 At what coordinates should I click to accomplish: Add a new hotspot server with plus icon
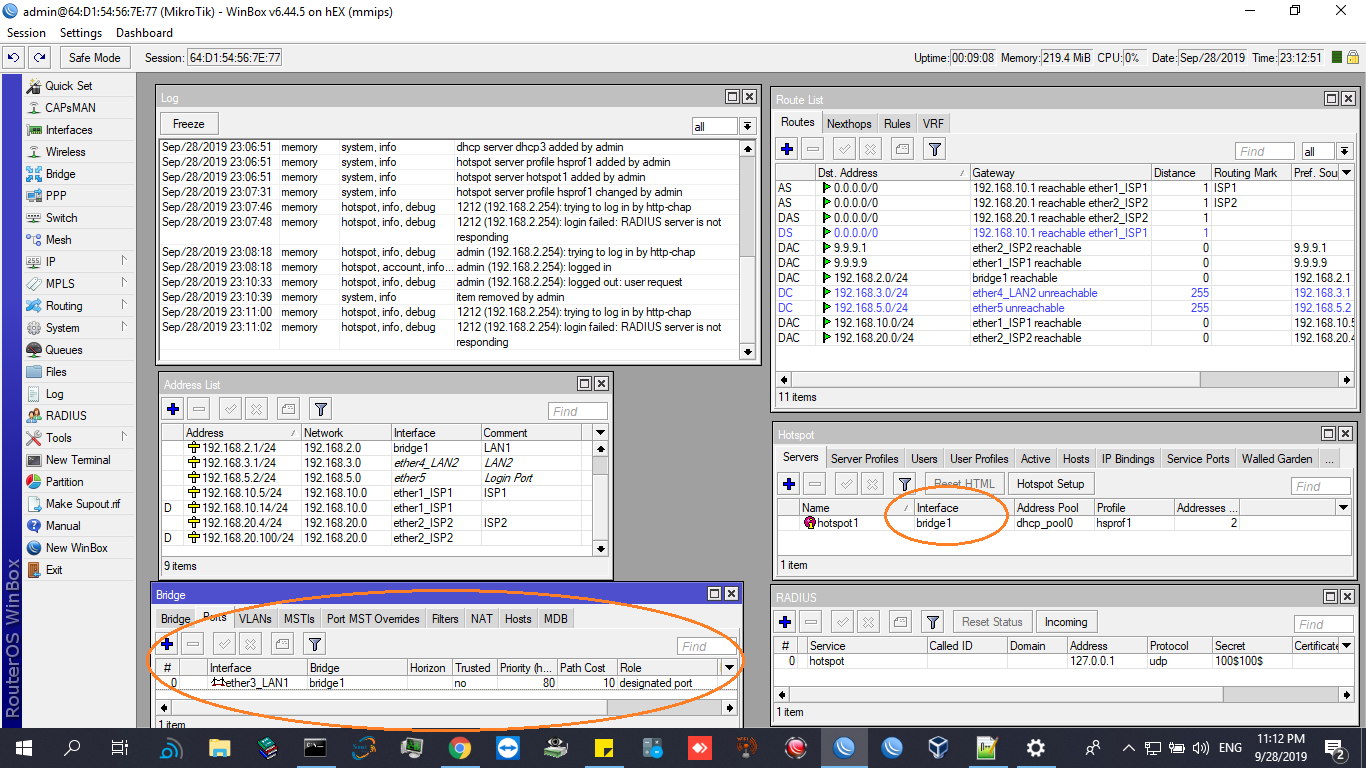[x=789, y=484]
